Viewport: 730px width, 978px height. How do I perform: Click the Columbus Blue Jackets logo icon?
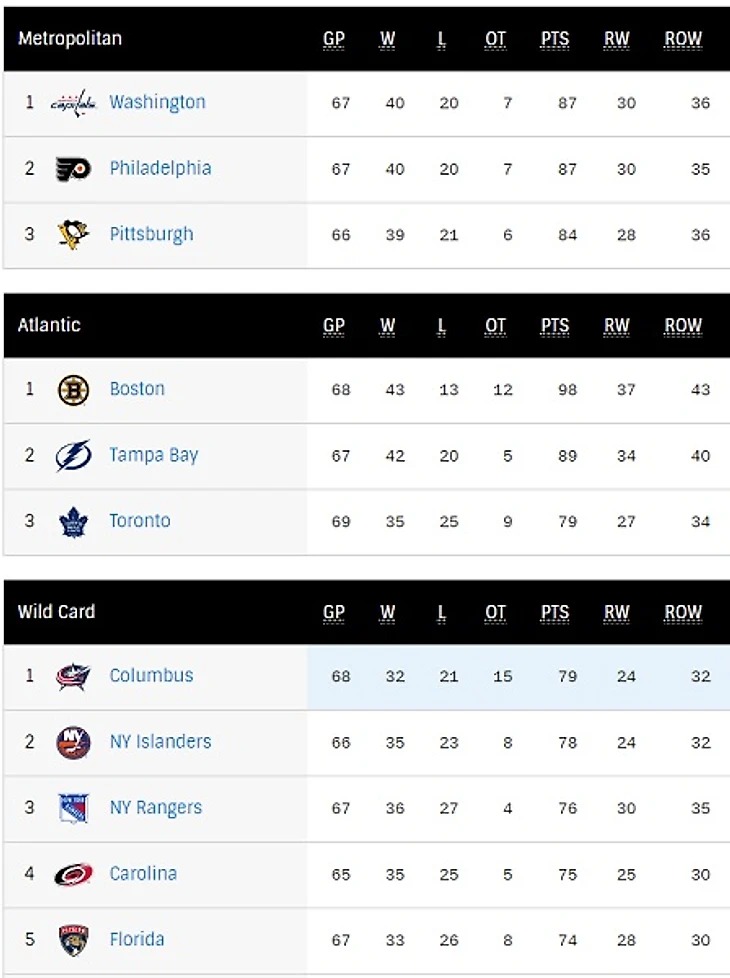click(x=73, y=676)
